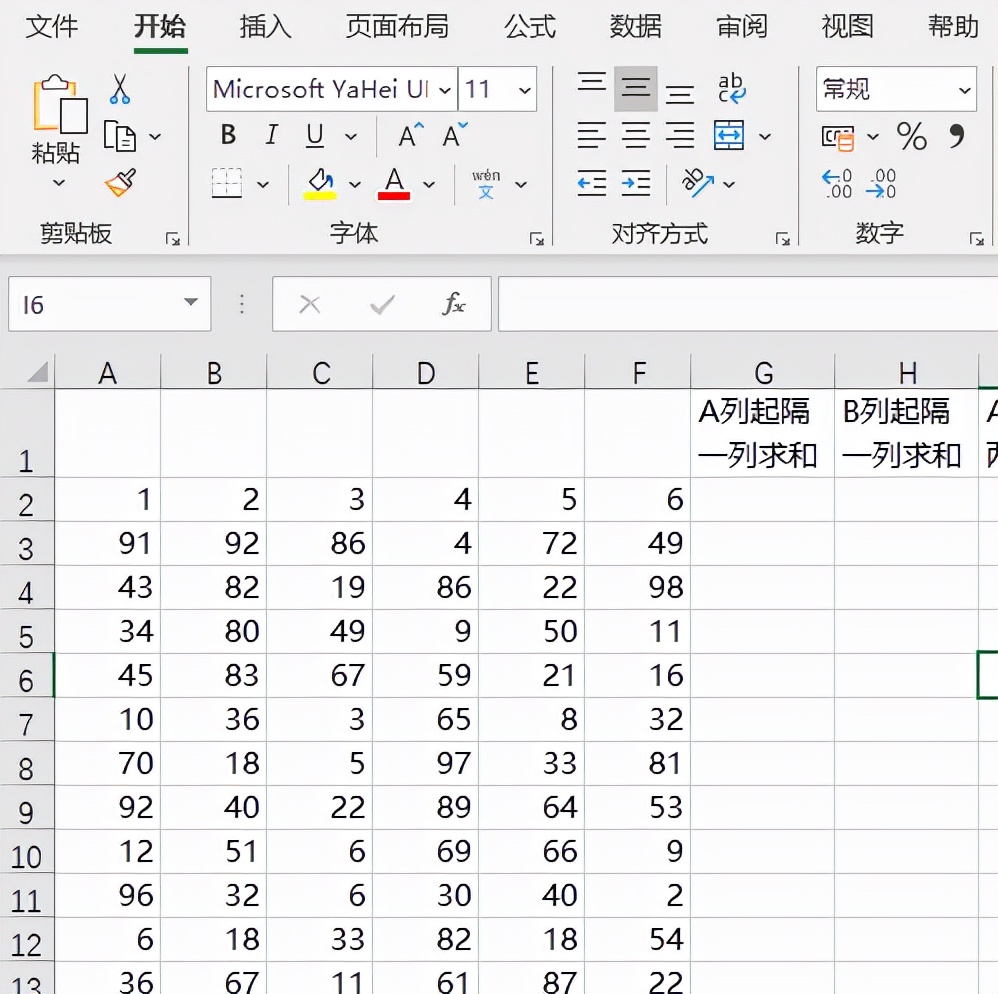
Task: Apply comma style
Action: [x=956, y=136]
